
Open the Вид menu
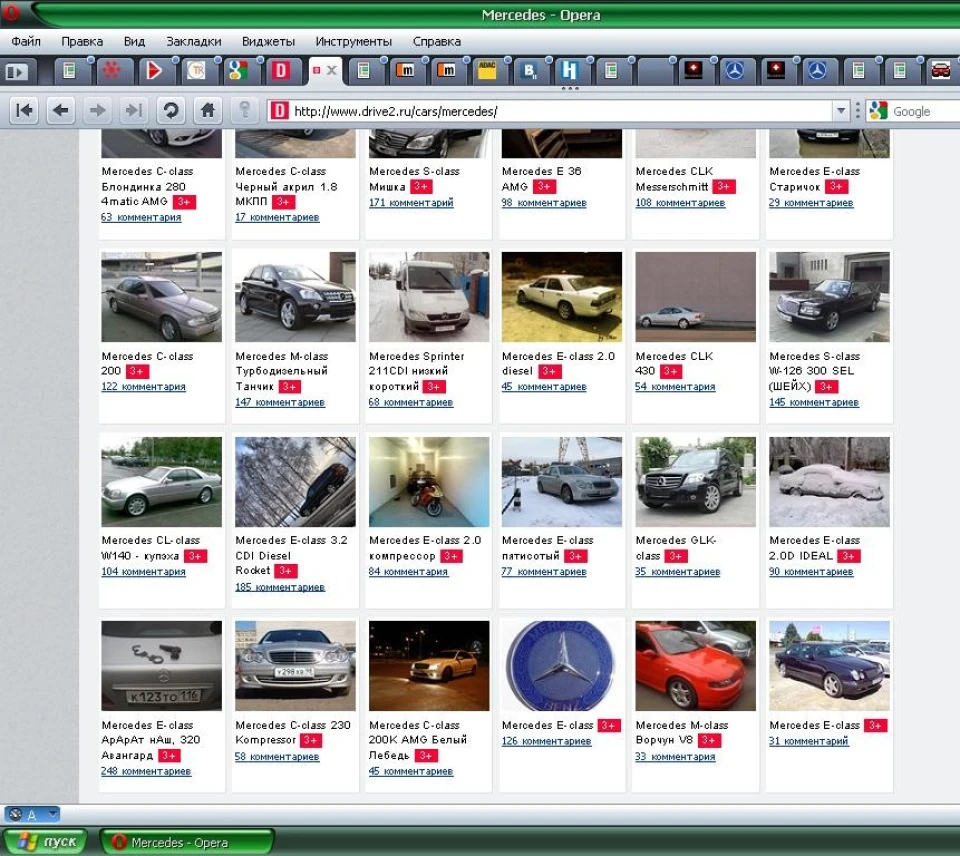(x=134, y=42)
